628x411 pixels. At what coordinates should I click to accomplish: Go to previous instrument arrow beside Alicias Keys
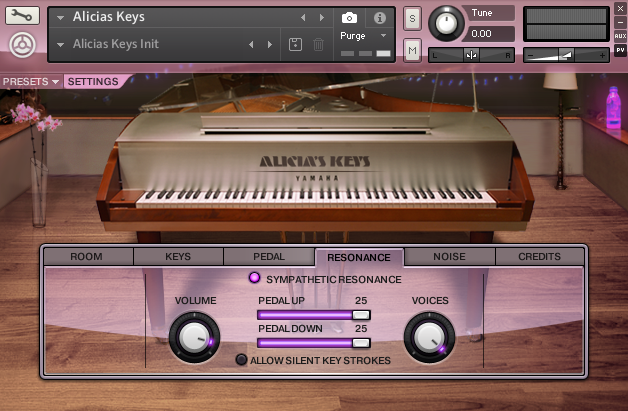pos(303,17)
